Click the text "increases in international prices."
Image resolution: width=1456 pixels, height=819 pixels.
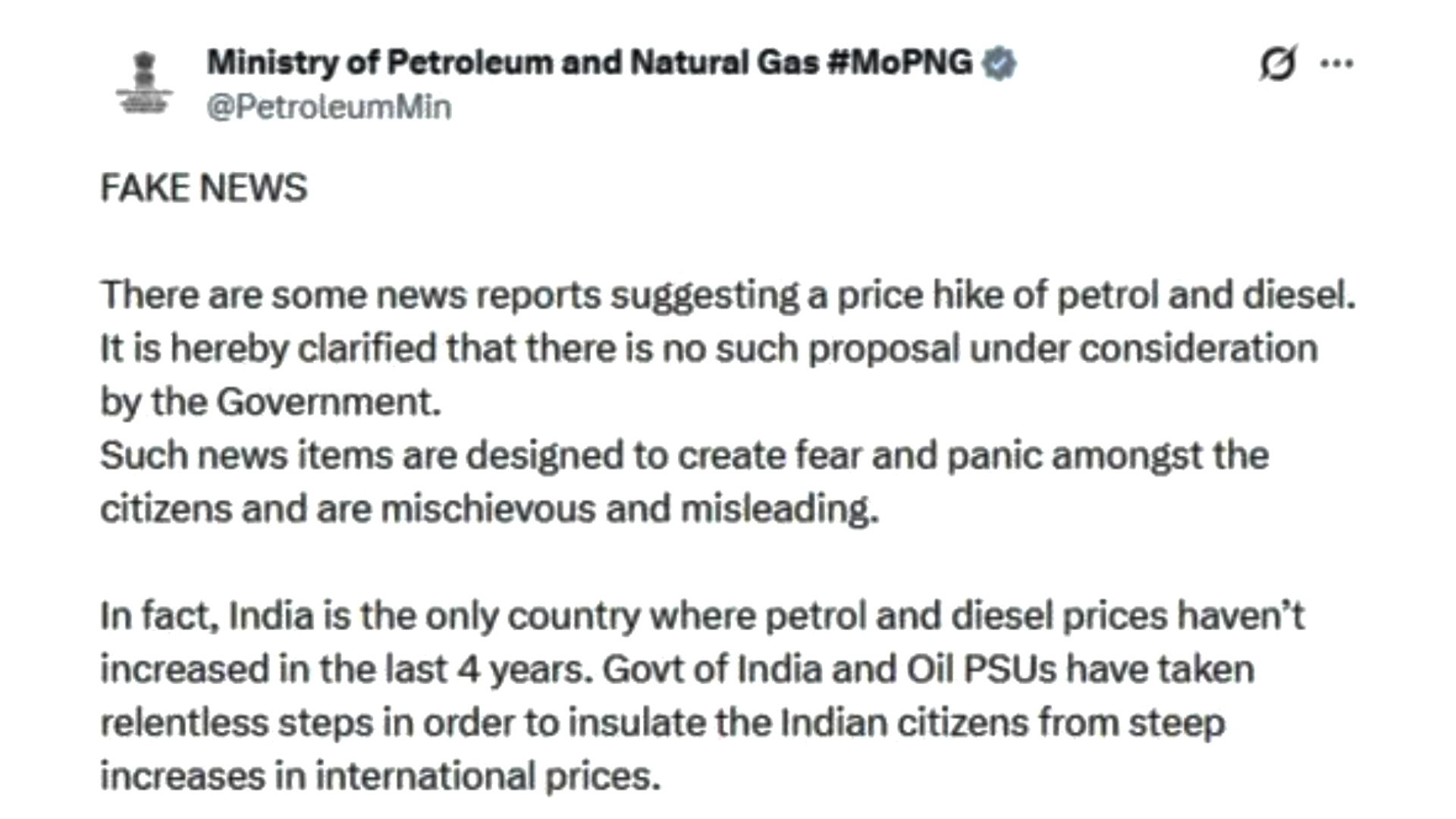coord(380,777)
